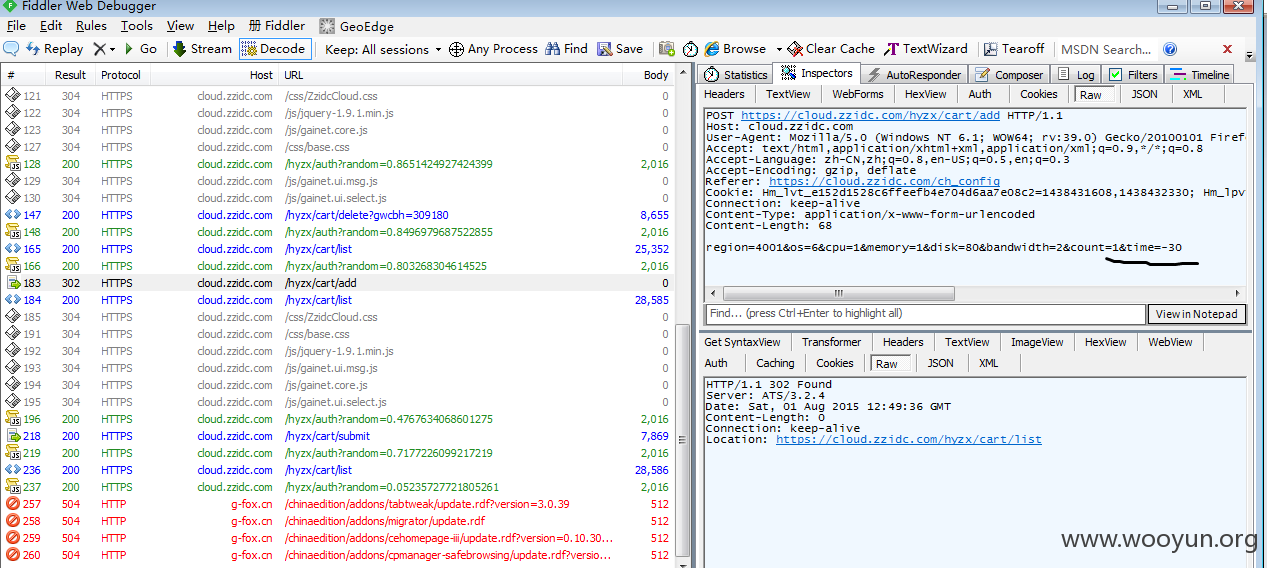
Task: Select the response ImageView tab
Action: 1037,342
